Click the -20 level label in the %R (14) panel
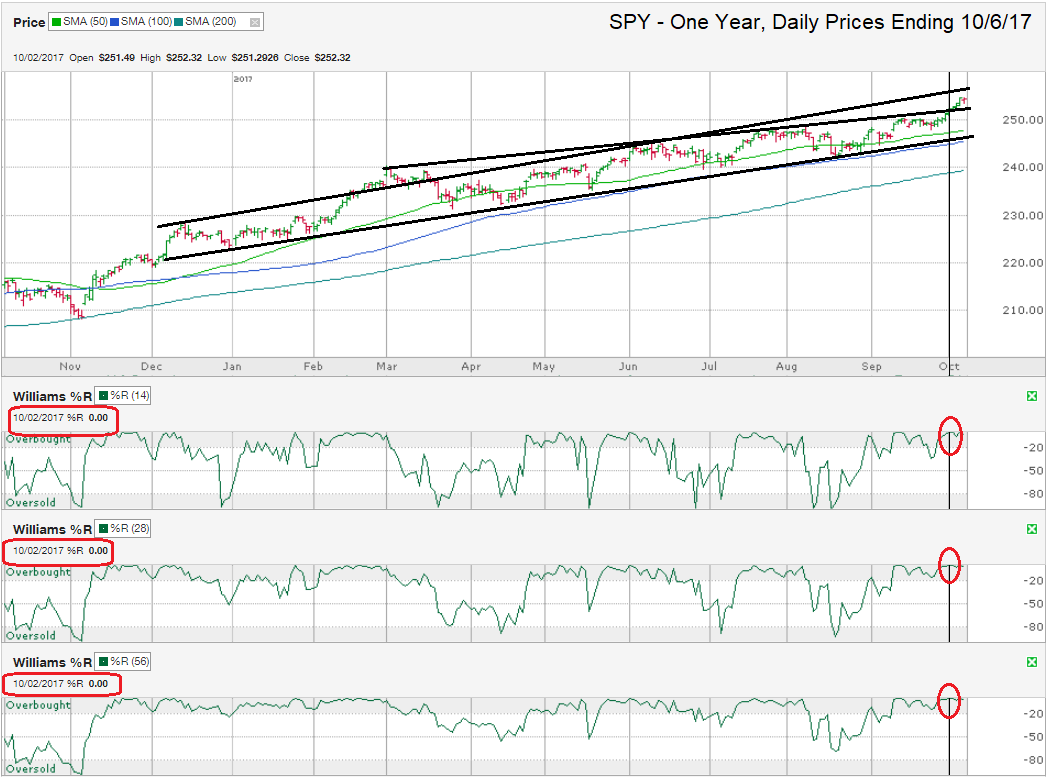The width and height of the screenshot is (1049, 778). pos(1034,448)
